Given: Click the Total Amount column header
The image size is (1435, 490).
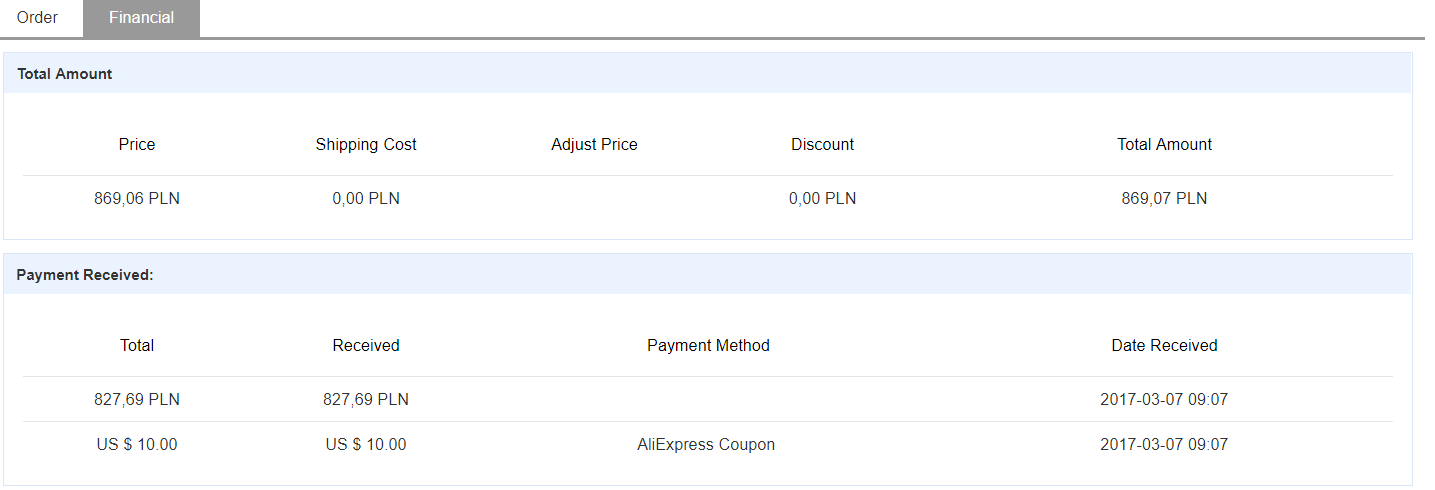Looking at the screenshot, I should tap(1164, 144).
